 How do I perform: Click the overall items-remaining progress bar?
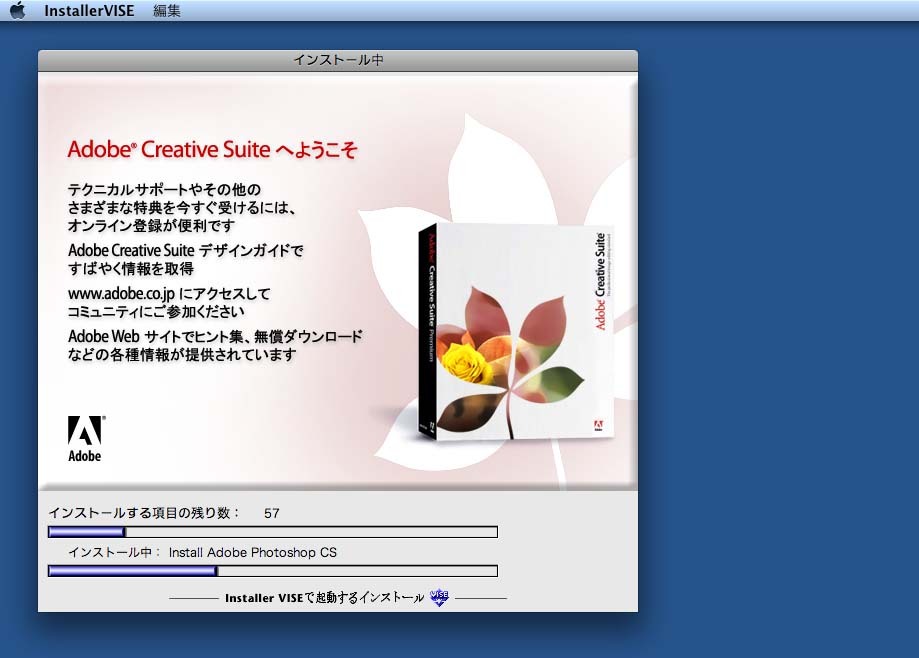point(273,532)
